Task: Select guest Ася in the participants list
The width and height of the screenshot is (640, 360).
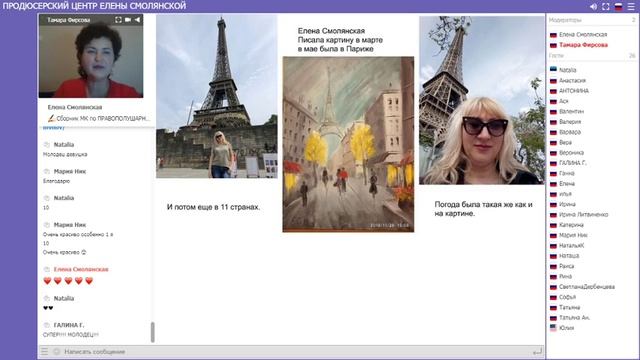Action: click(x=564, y=101)
